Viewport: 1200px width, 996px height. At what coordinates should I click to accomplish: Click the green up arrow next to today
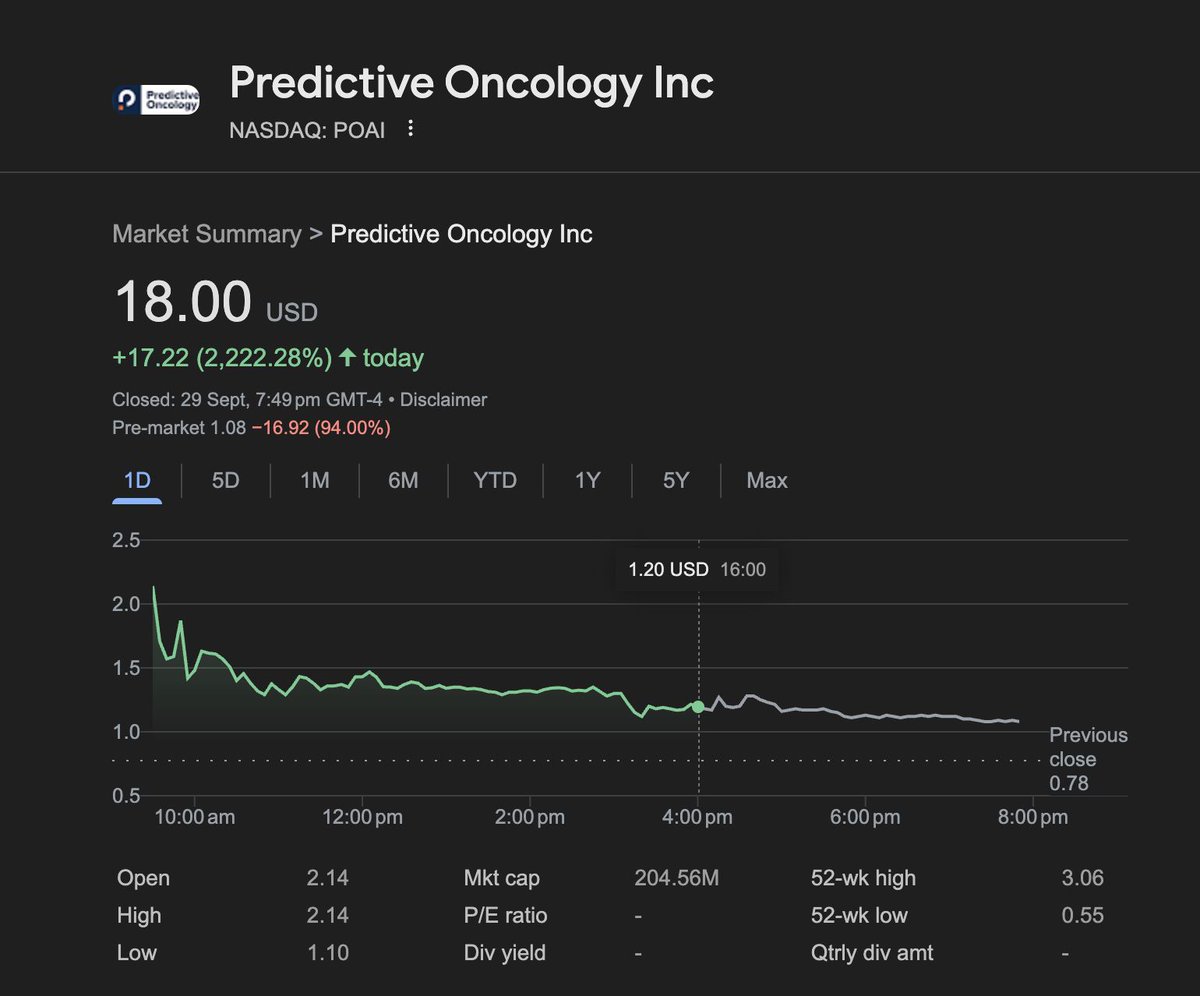(348, 358)
